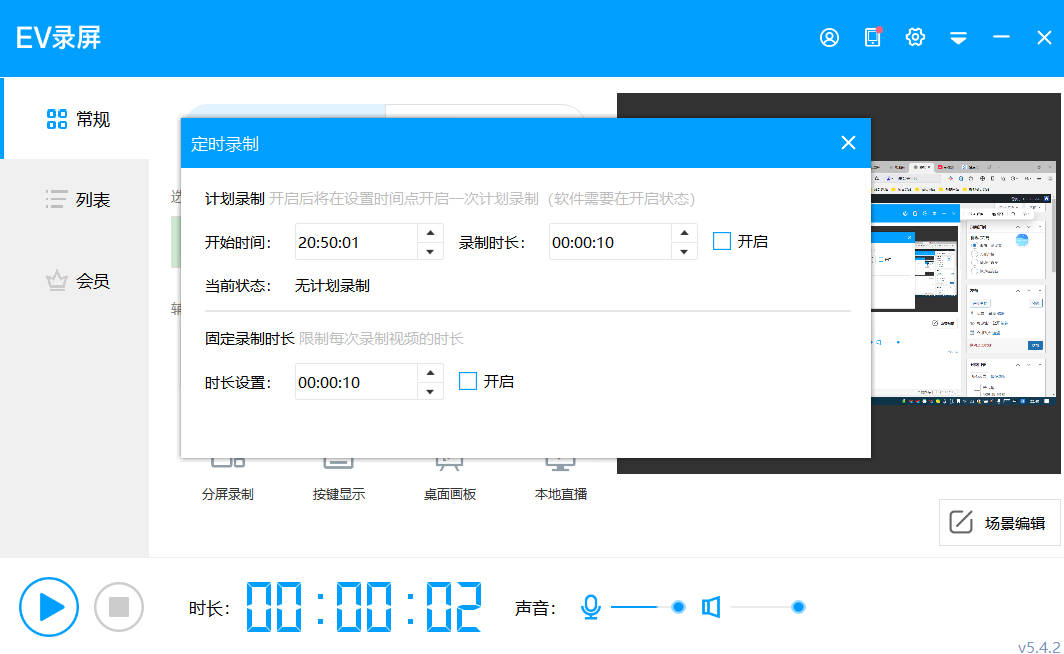This screenshot has height=654, width=1064.
Task: Close the 定时录制 dialog
Action: click(x=848, y=143)
